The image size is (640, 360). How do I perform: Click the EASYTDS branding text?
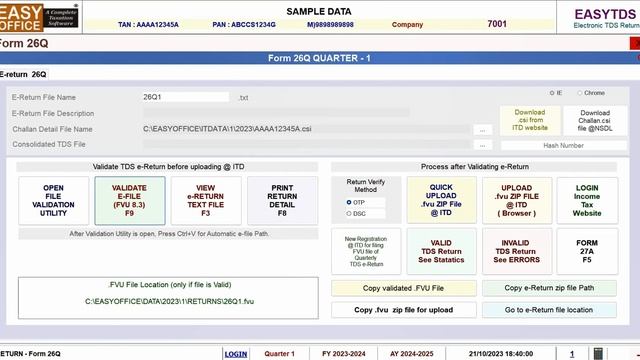point(605,14)
